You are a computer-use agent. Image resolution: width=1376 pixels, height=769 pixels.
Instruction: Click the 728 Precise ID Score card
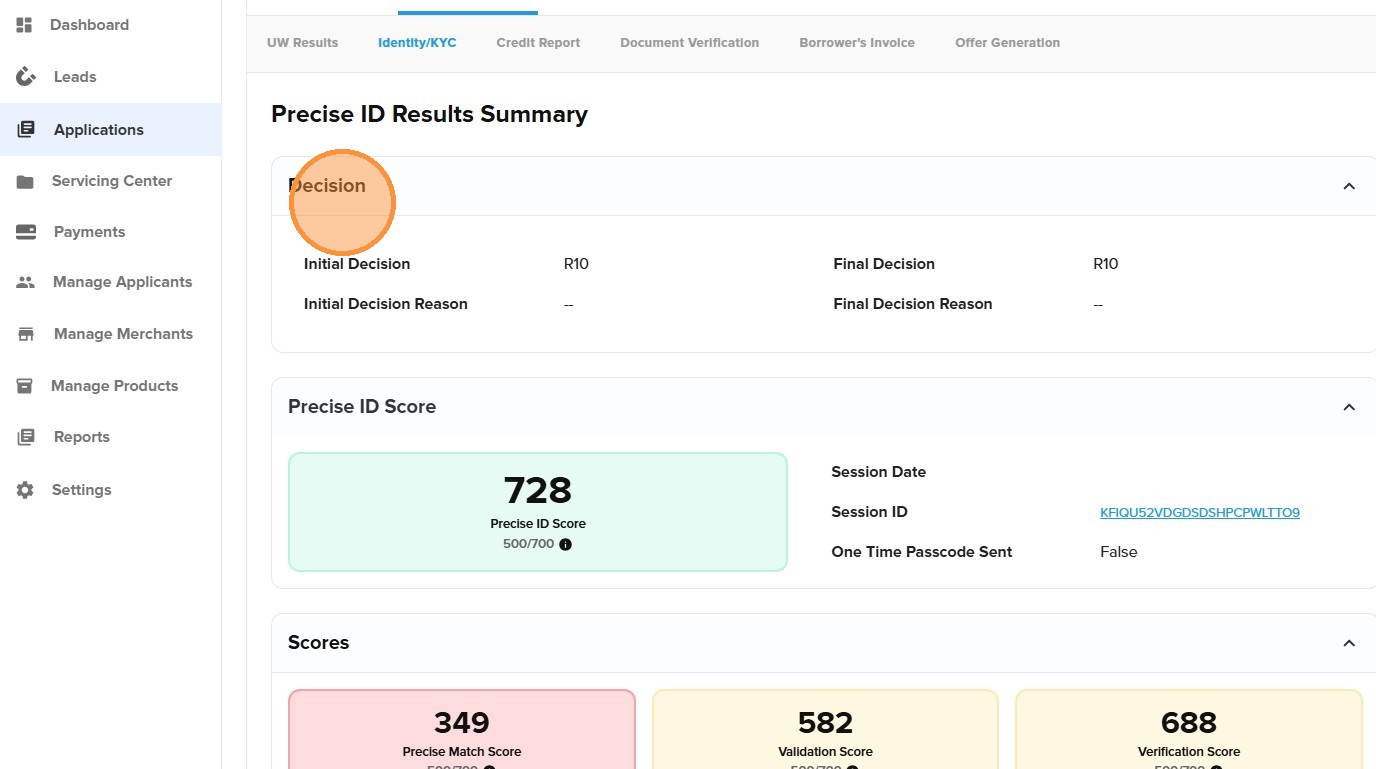(538, 512)
